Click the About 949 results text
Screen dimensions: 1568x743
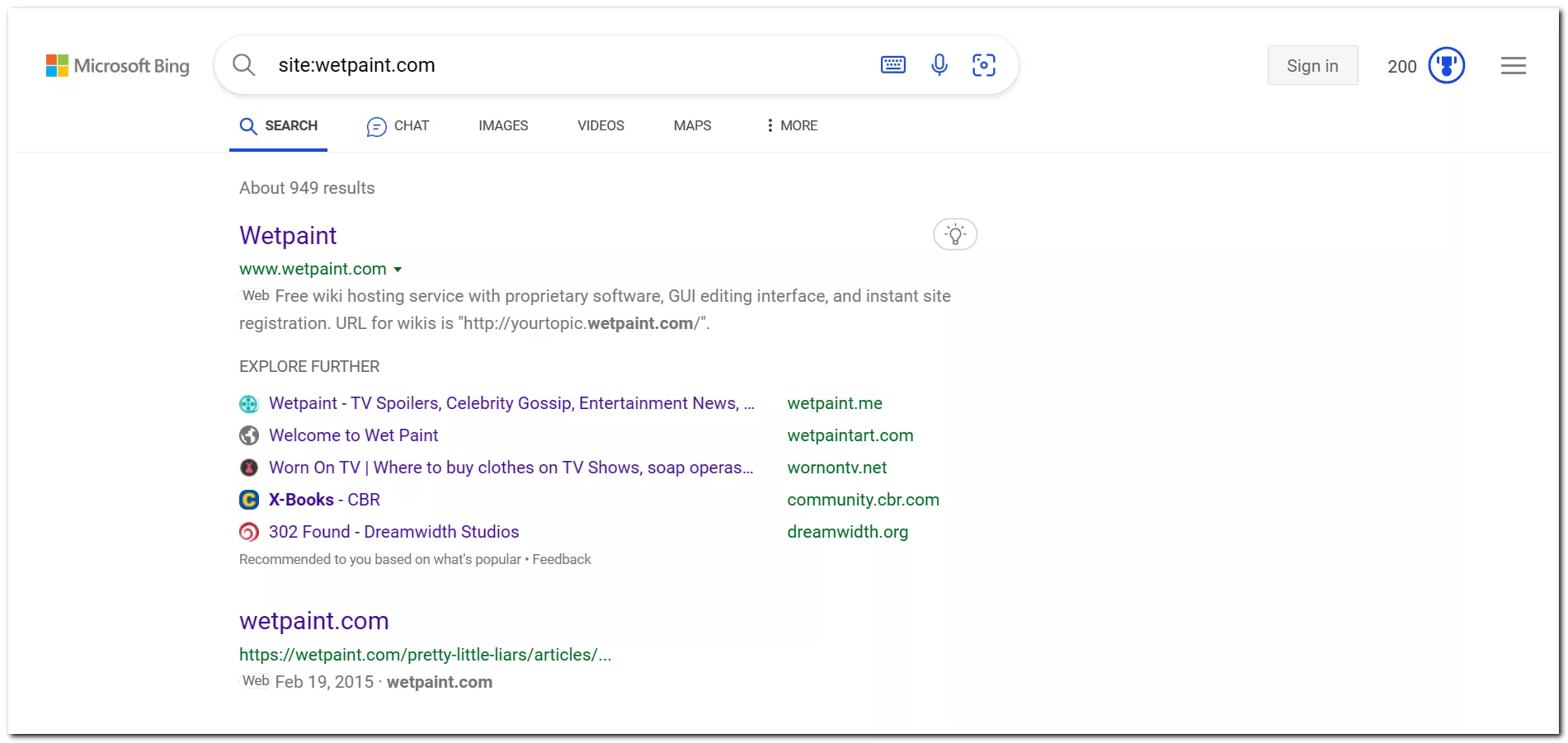pyautogui.click(x=307, y=188)
